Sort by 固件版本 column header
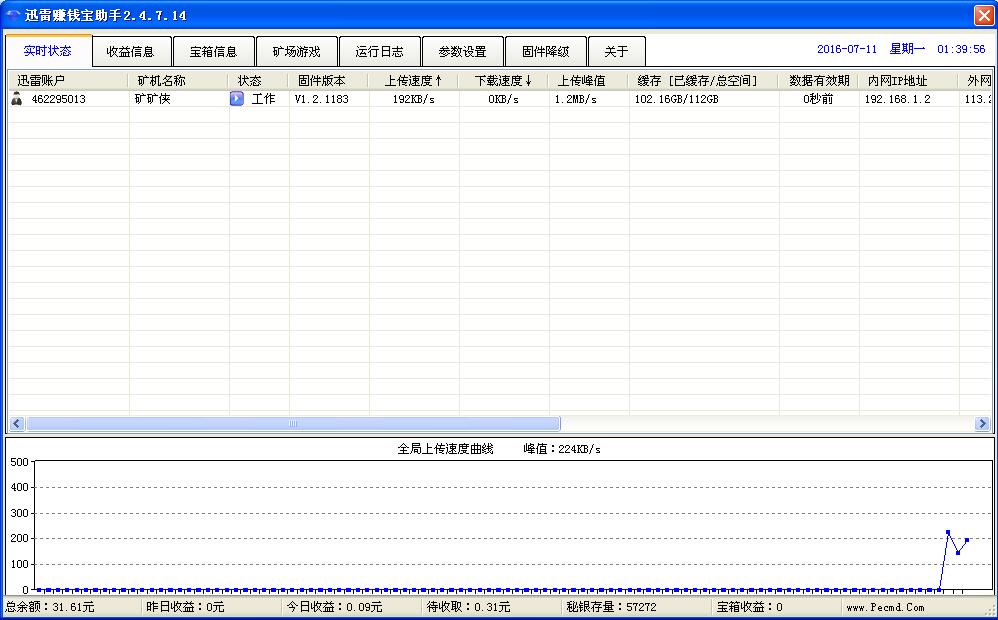 coord(328,81)
